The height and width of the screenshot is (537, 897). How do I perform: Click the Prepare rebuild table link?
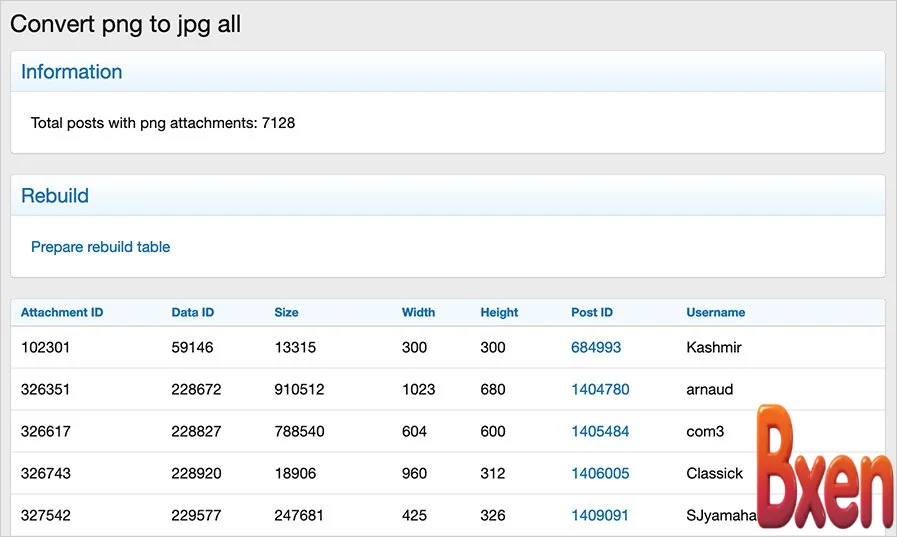point(100,247)
